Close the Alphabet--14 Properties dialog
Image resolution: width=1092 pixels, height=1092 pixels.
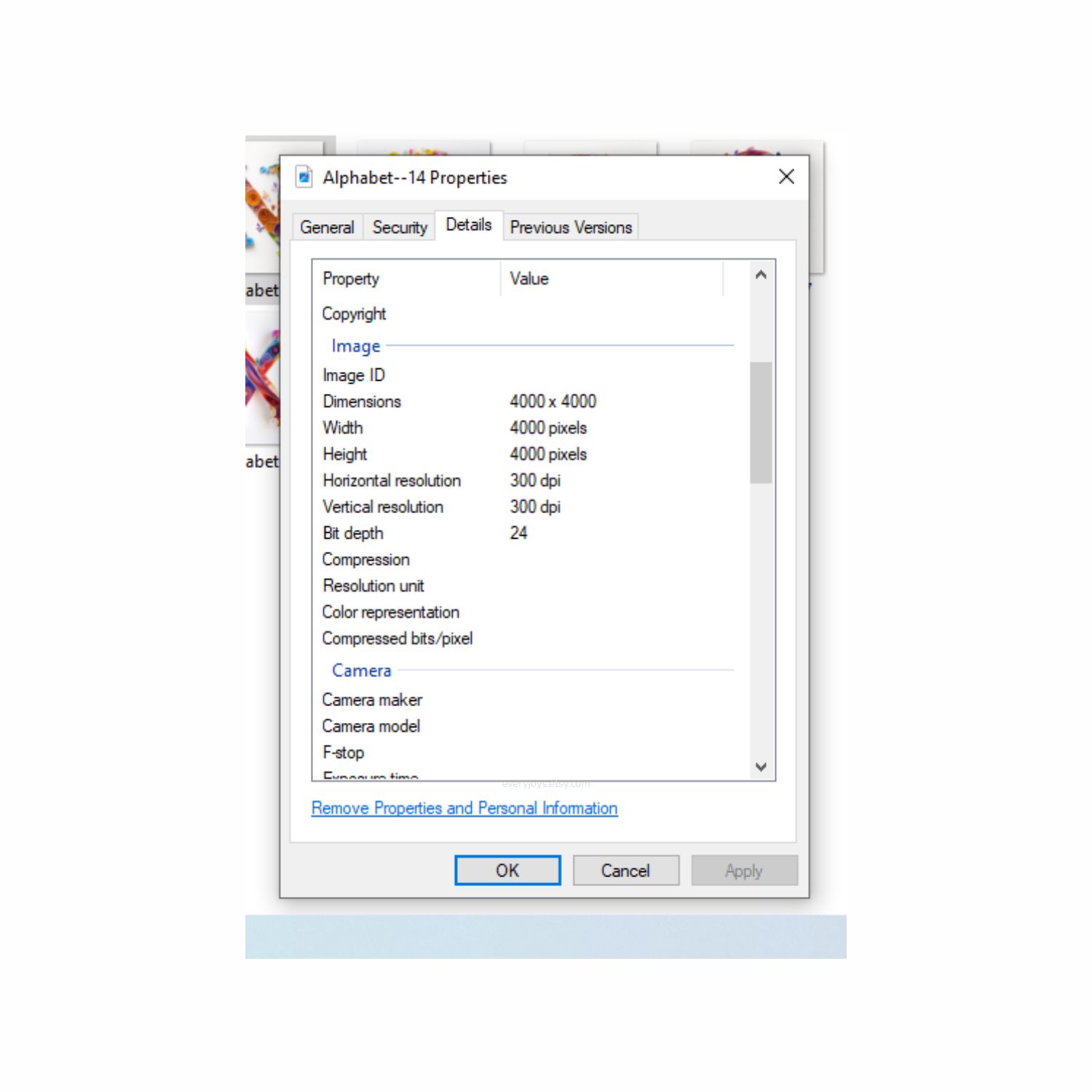[786, 176]
